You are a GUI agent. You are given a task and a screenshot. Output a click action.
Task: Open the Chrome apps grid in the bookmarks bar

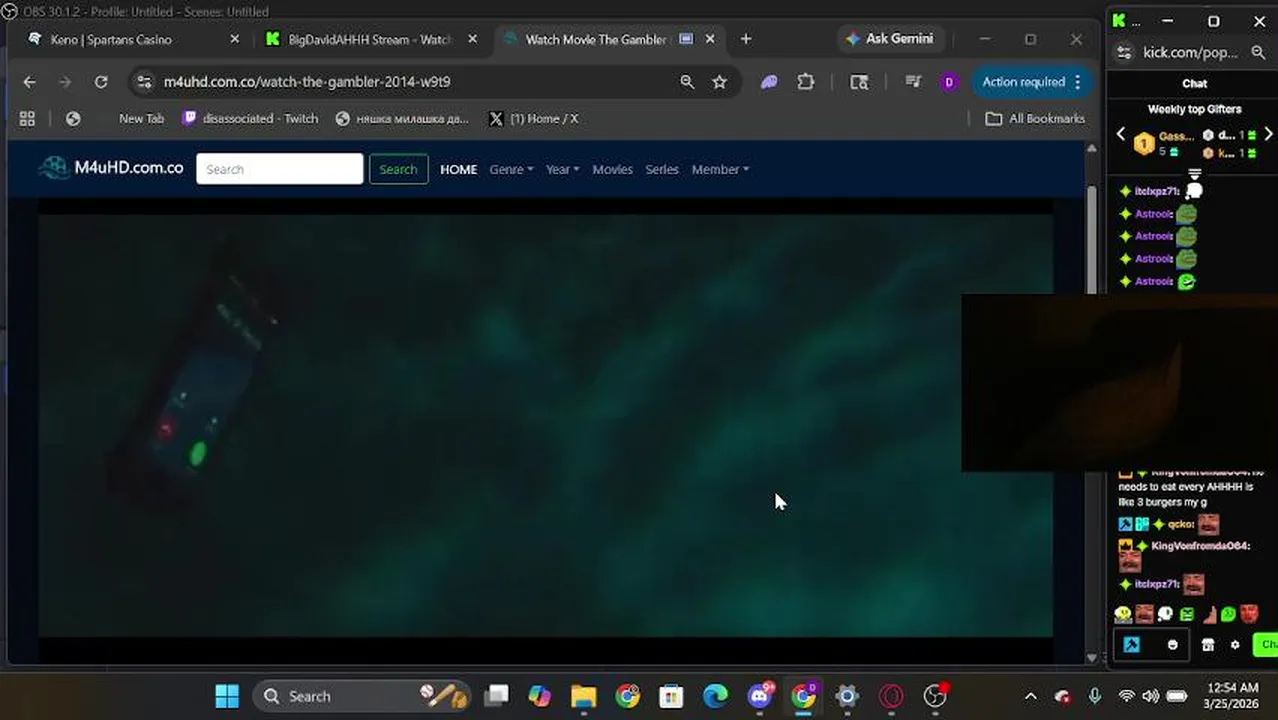click(27, 118)
